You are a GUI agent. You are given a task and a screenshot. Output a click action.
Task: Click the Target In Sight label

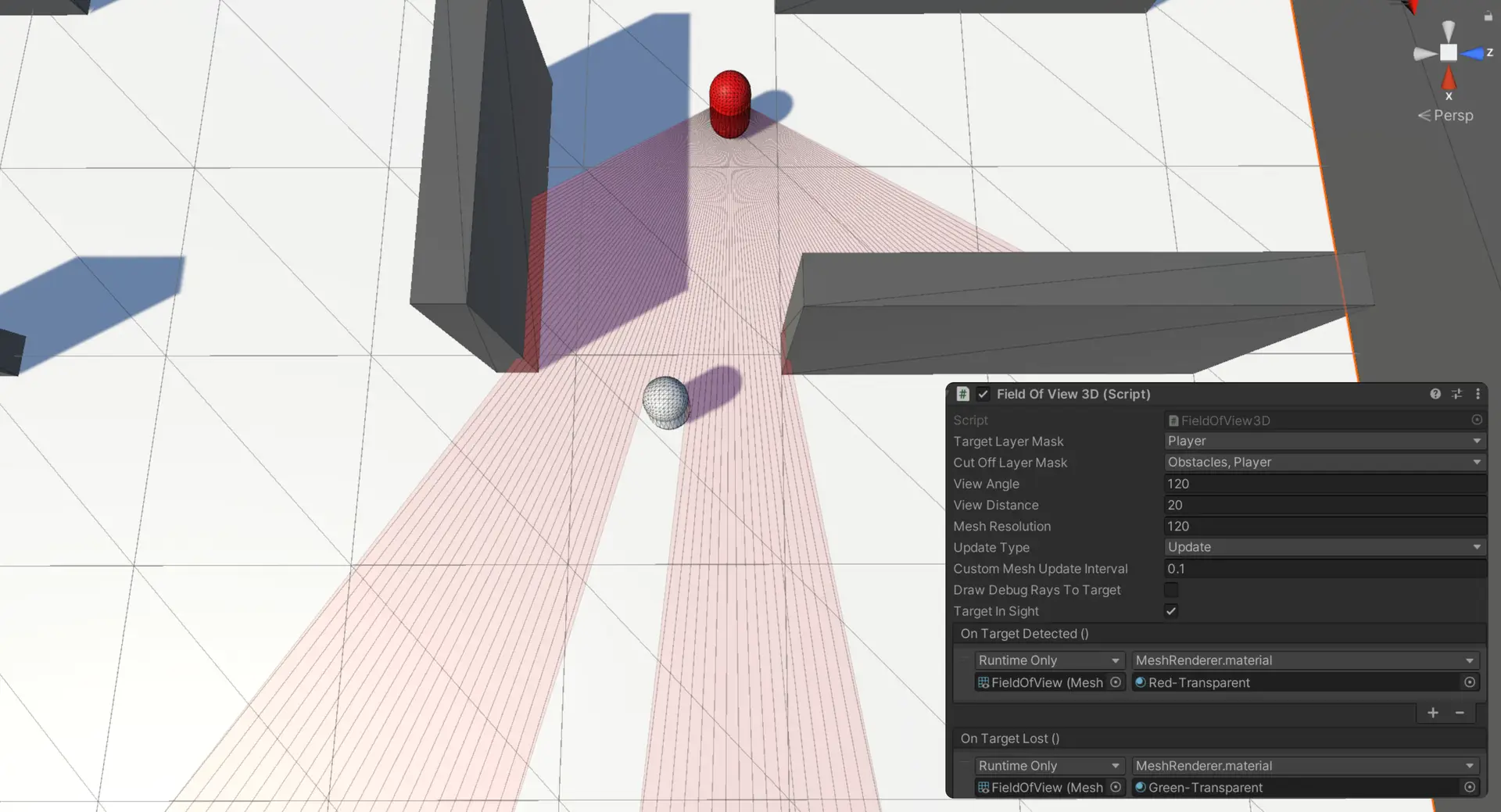point(995,611)
